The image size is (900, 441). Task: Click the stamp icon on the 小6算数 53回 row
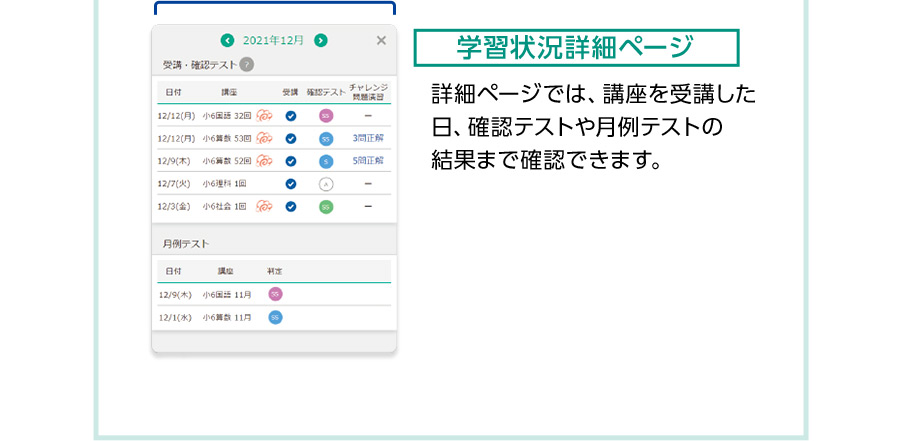click(x=264, y=138)
